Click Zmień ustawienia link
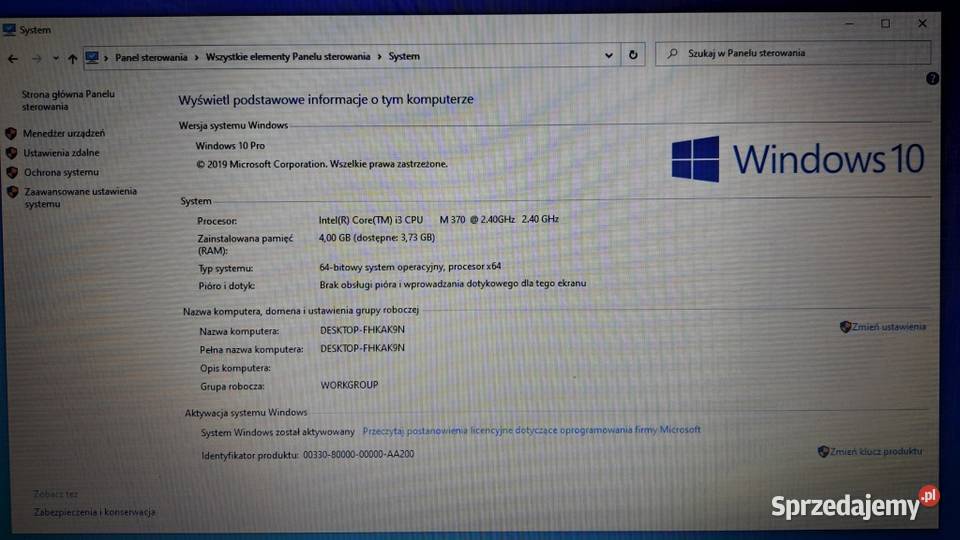960x540 pixels. [888, 327]
